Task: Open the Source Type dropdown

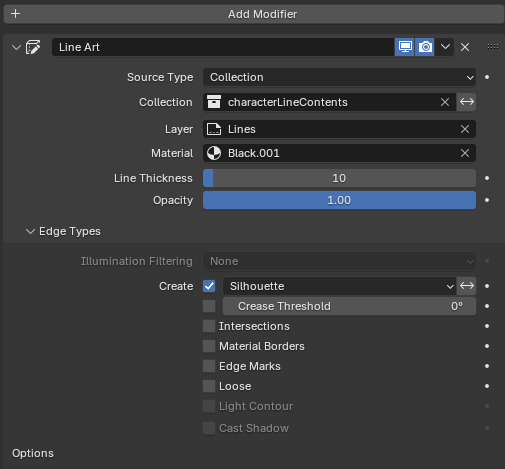Action: pos(339,77)
